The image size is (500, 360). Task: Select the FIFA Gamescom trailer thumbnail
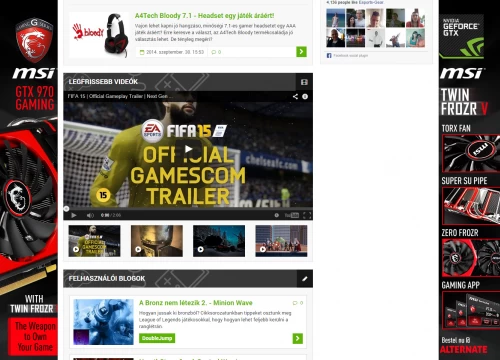click(x=94, y=241)
